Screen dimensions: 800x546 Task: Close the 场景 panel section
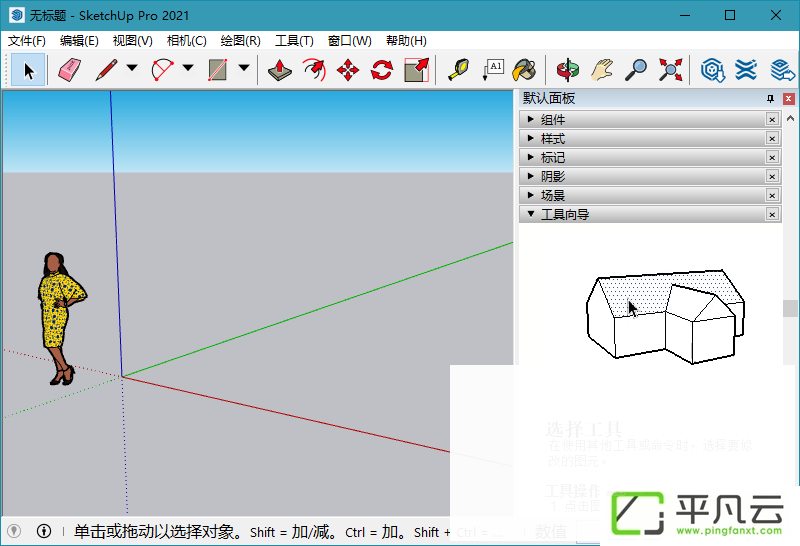coord(772,195)
